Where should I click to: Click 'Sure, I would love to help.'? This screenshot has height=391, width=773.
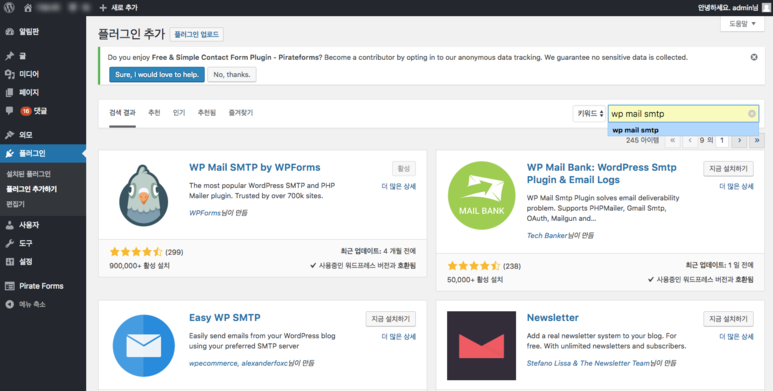coord(157,74)
